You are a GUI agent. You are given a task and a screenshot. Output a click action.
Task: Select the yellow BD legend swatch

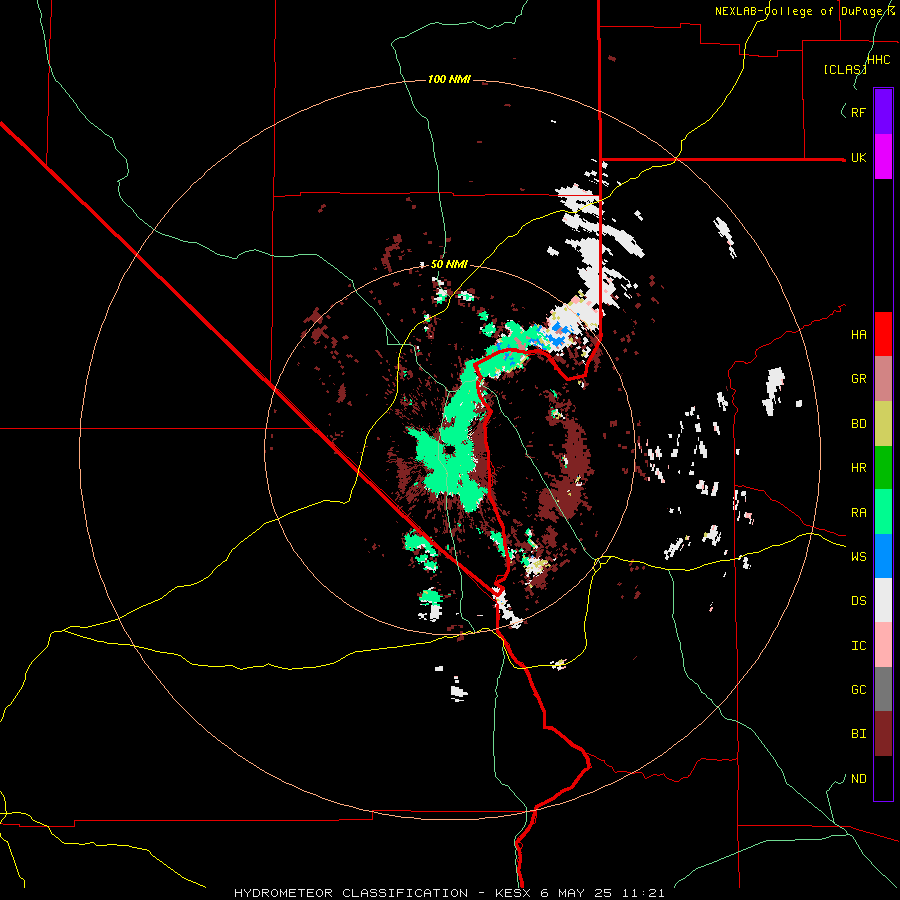pyautogui.click(x=883, y=424)
